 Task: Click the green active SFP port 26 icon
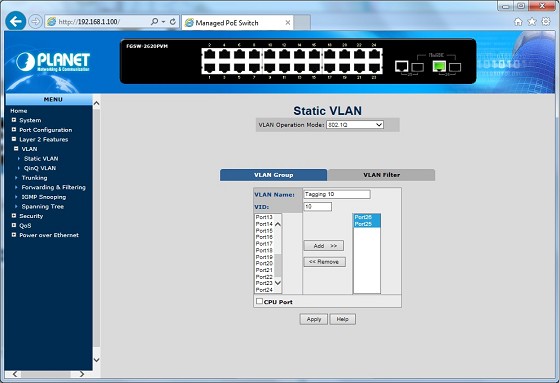[439, 66]
